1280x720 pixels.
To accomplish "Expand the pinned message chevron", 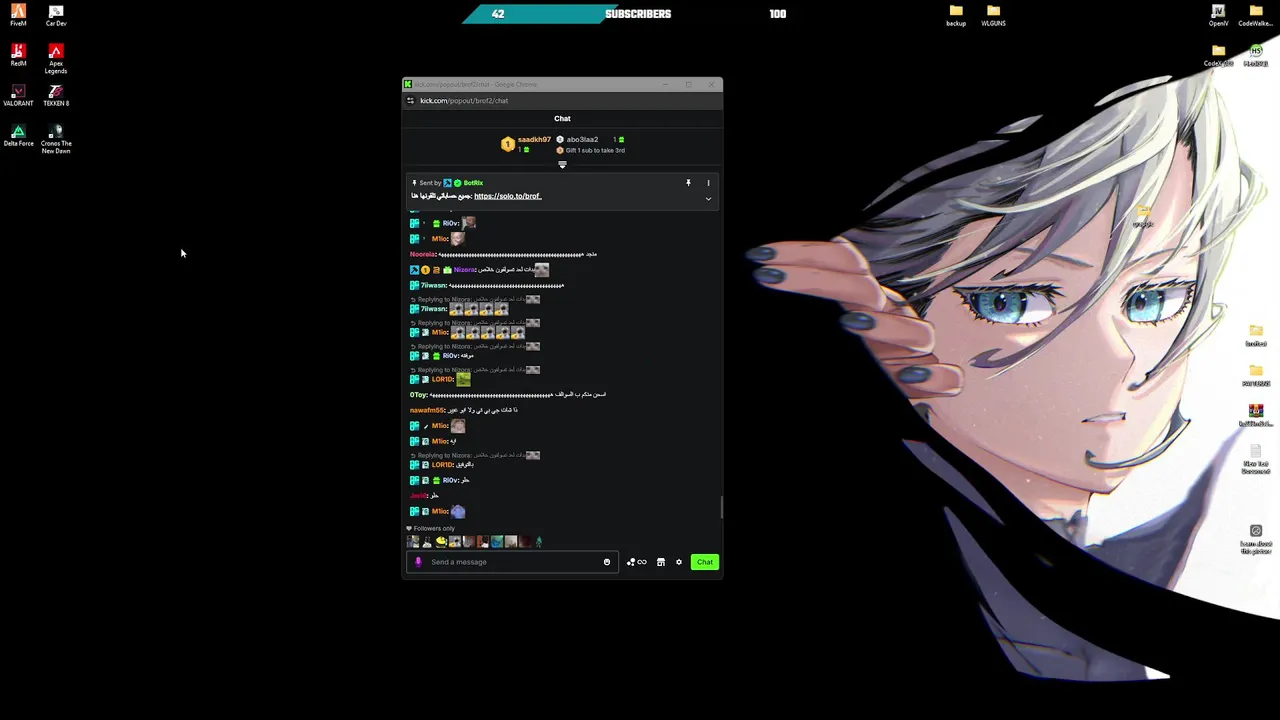I will (x=708, y=199).
